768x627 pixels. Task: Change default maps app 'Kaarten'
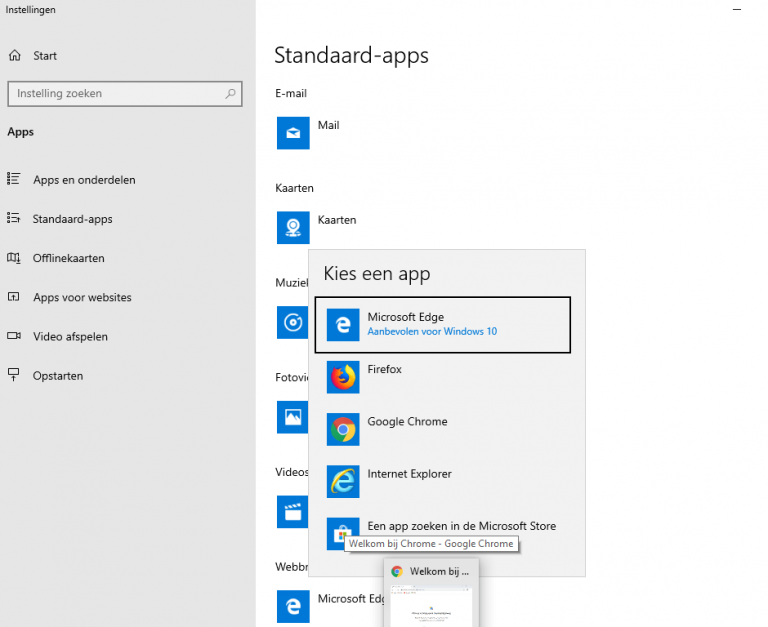(x=337, y=220)
